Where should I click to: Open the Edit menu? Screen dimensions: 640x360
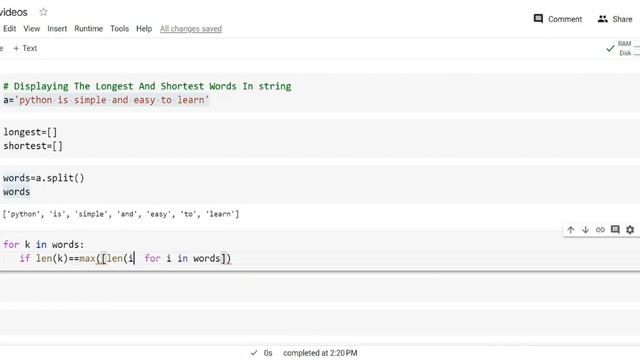pyautogui.click(x=9, y=29)
